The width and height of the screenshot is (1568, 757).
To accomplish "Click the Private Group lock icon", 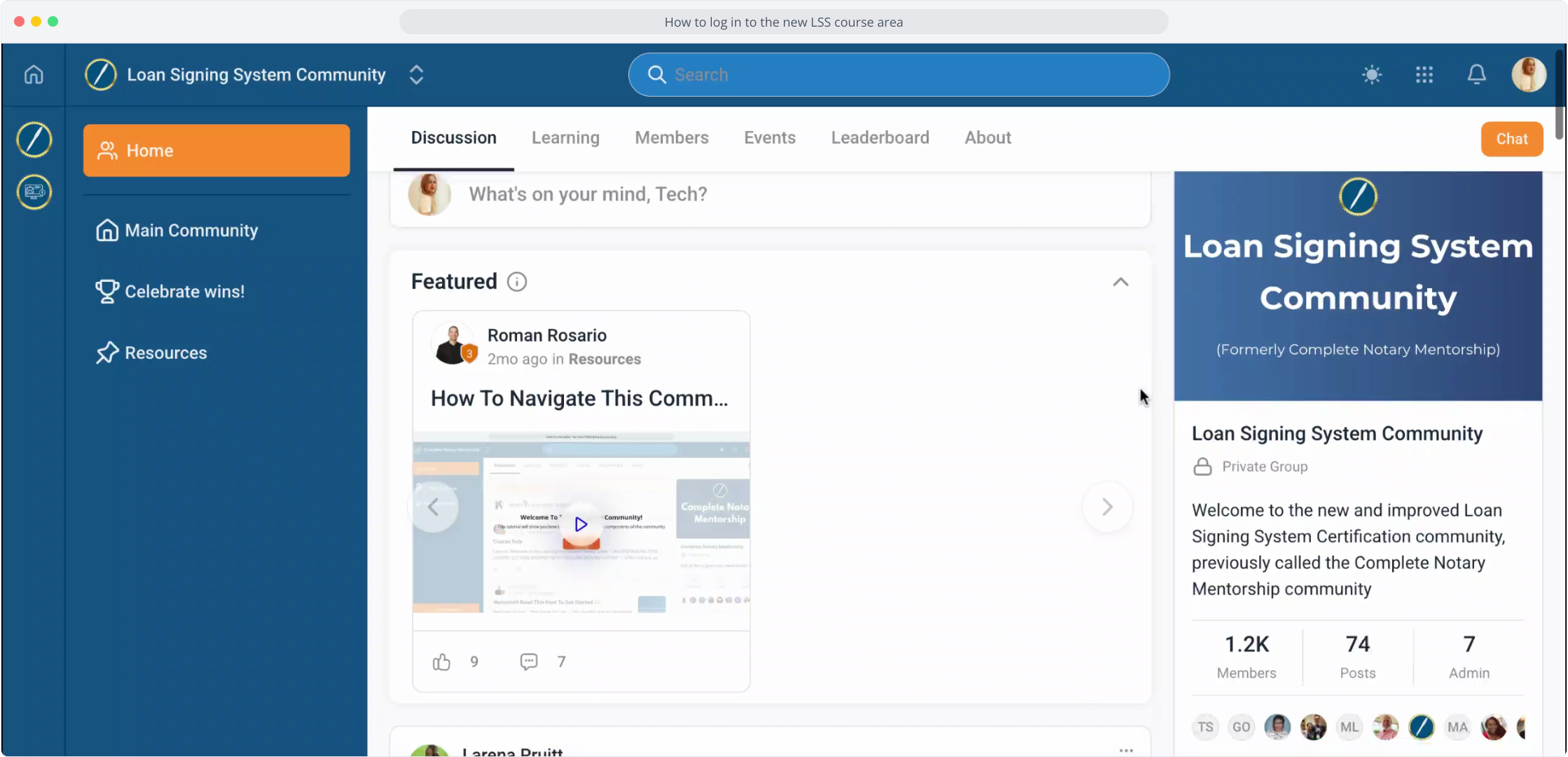I will [1202, 467].
